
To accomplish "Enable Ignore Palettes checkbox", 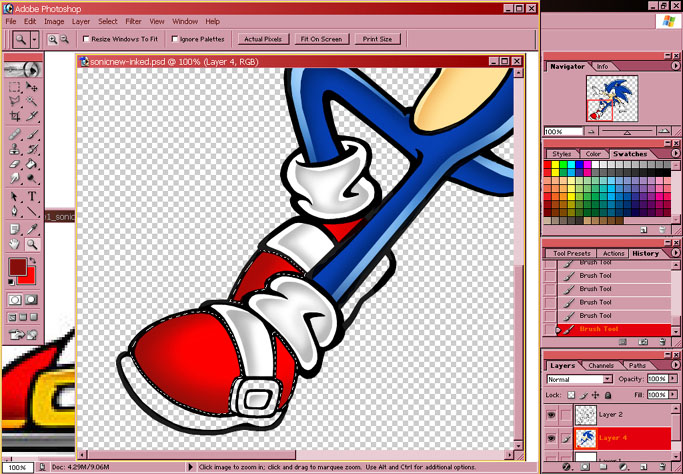I will click(175, 39).
